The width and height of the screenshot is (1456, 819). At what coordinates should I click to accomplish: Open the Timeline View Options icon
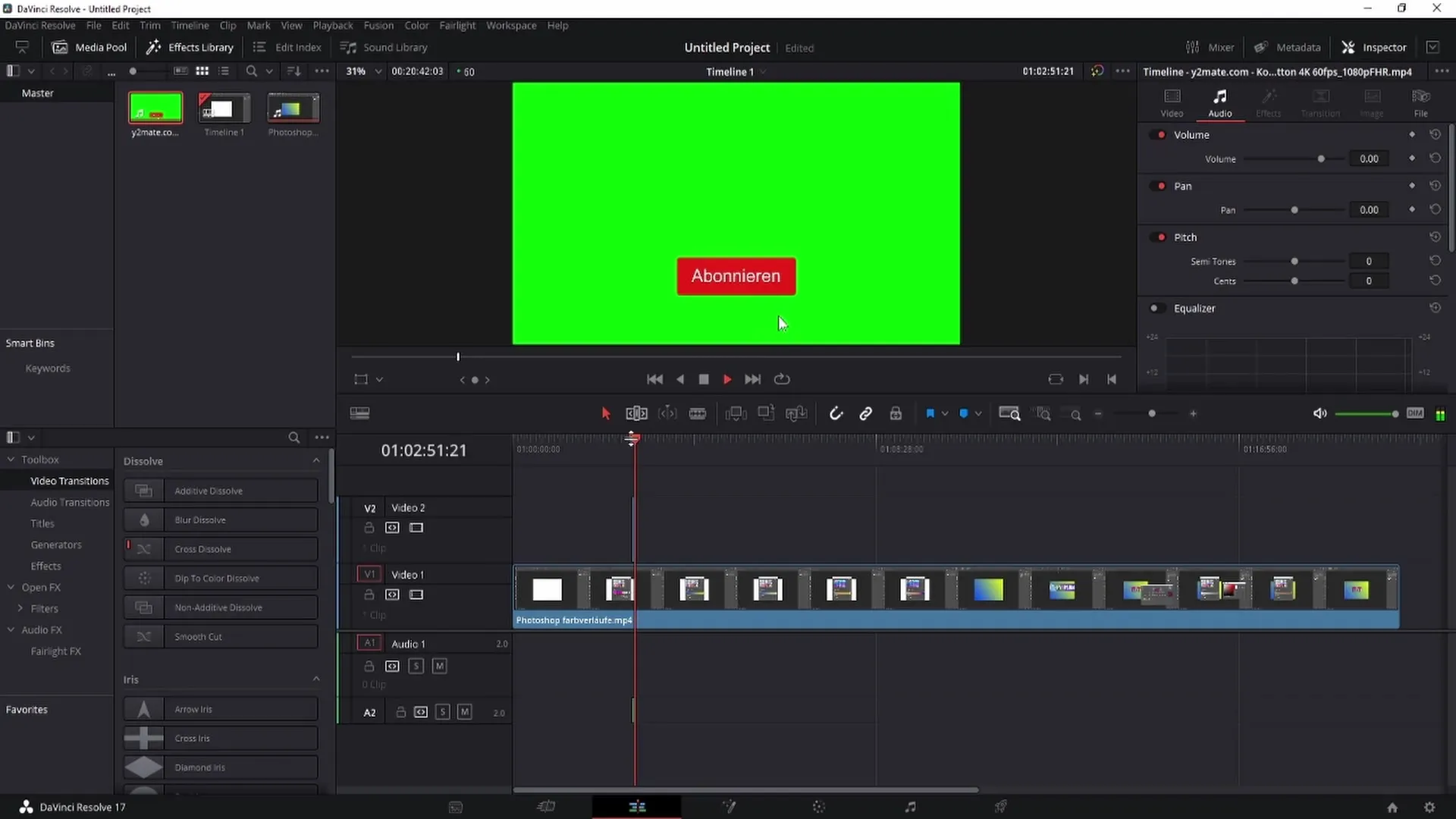point(359,413)
